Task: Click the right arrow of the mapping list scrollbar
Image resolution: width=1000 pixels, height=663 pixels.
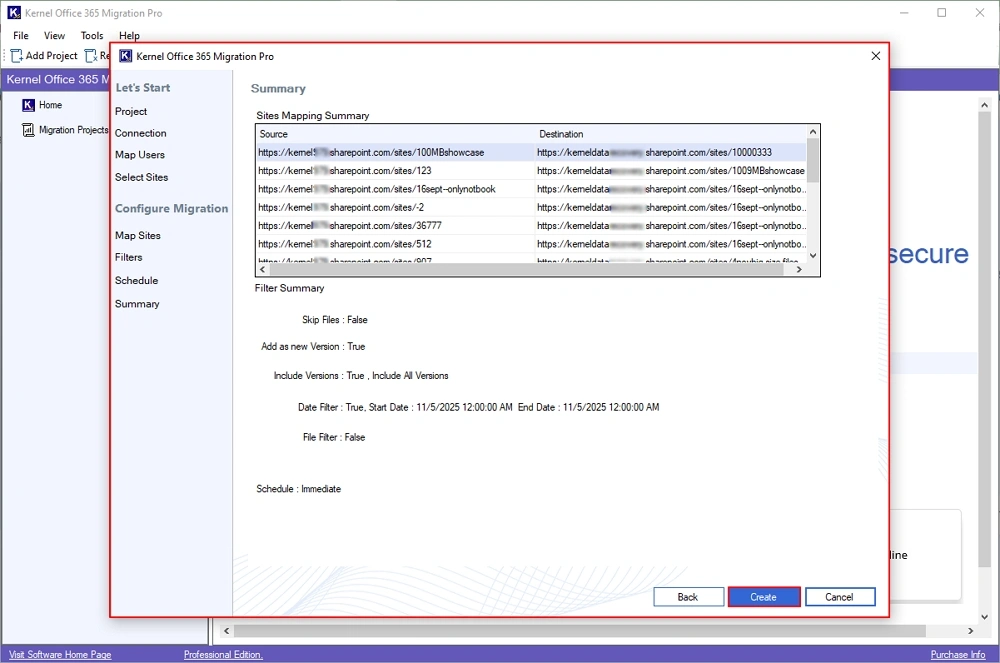Action: [798, 269]
